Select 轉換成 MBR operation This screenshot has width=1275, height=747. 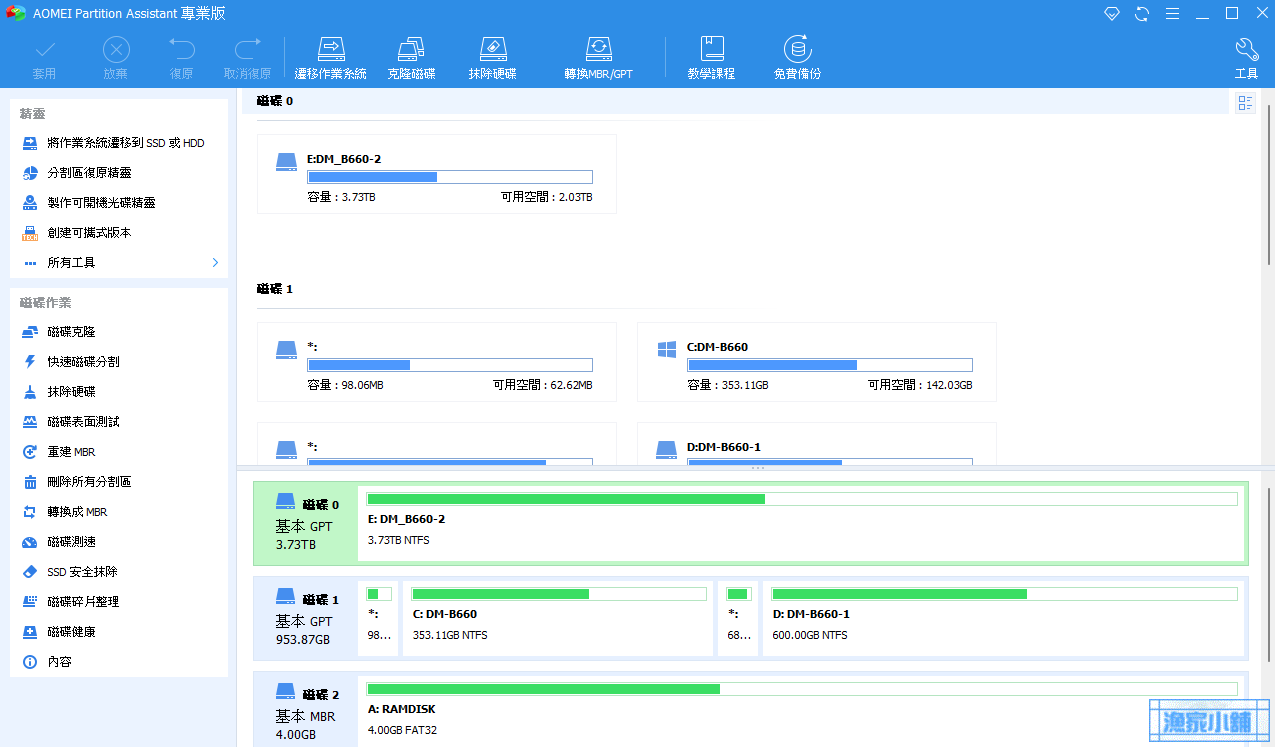coord(119,512)
